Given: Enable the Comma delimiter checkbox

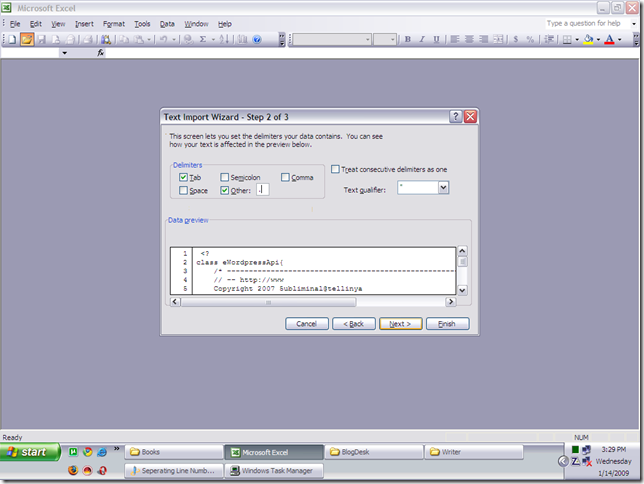Looking at the screenshot, I should click(285, 177).
